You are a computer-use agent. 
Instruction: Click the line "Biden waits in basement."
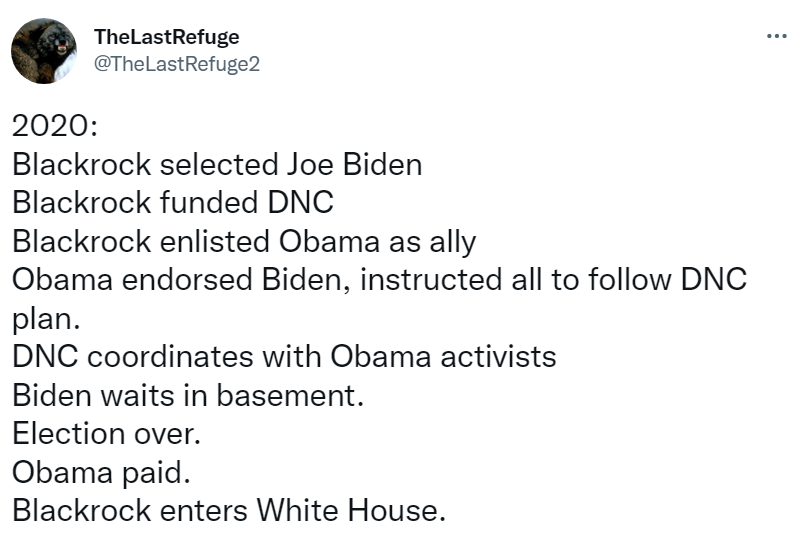[x=188, y=395]
